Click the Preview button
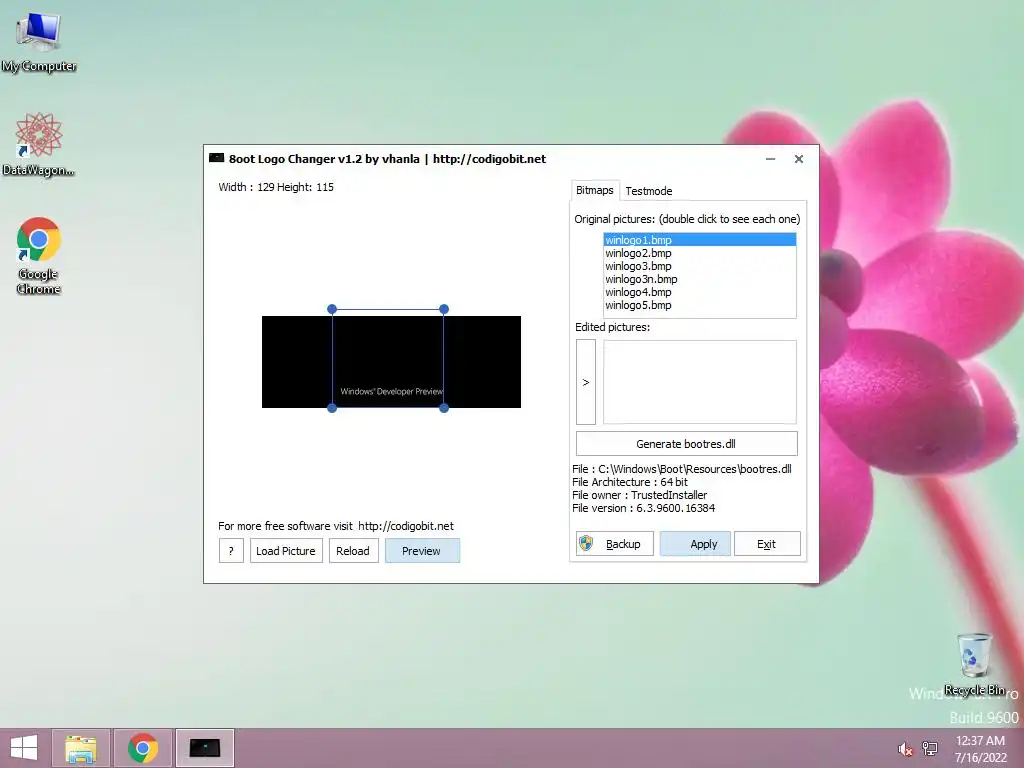Screen dimensions: 1024x768 [x=422, y=551]
